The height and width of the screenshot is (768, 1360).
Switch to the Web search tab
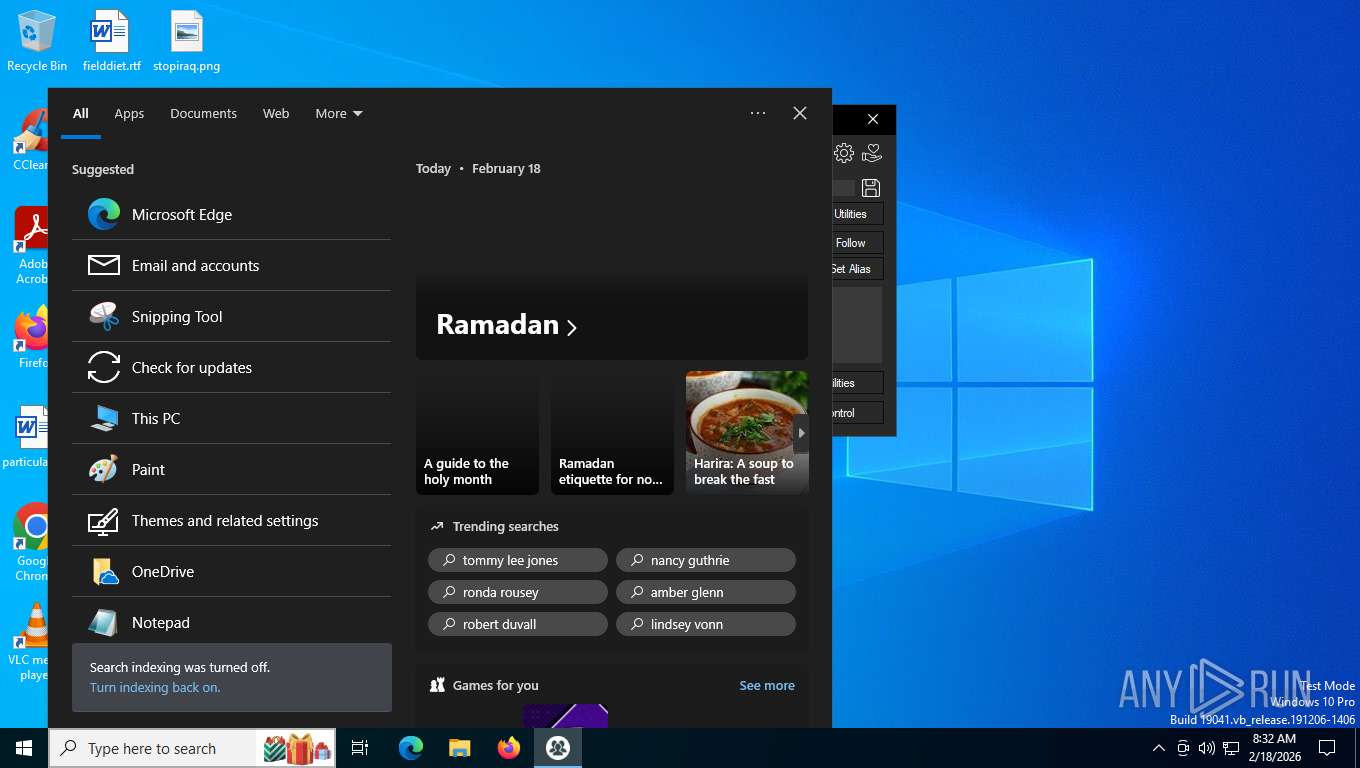[276, 114]
